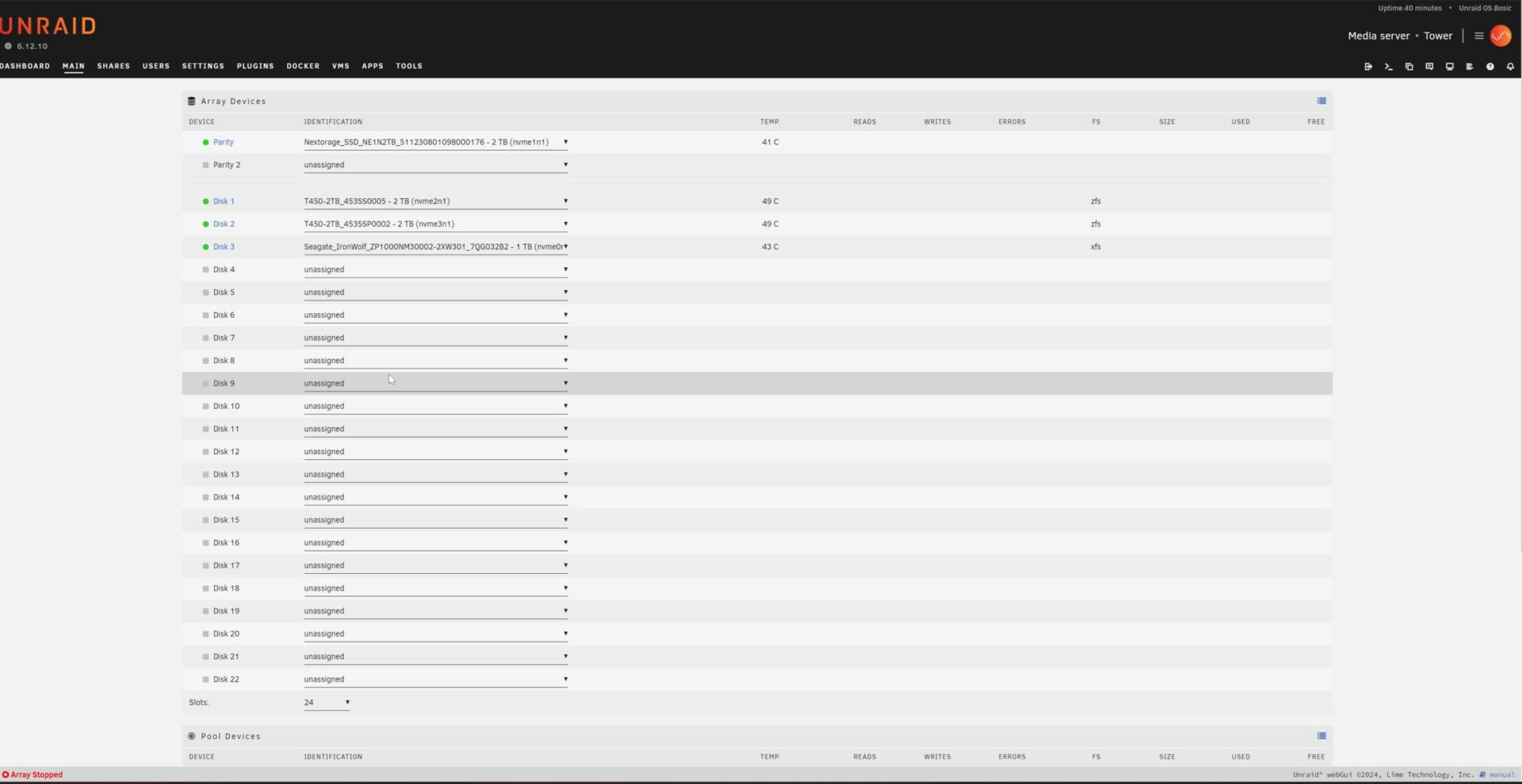Toggle the help question mark icon
1522x784 pixels.
click(1489, 67)
